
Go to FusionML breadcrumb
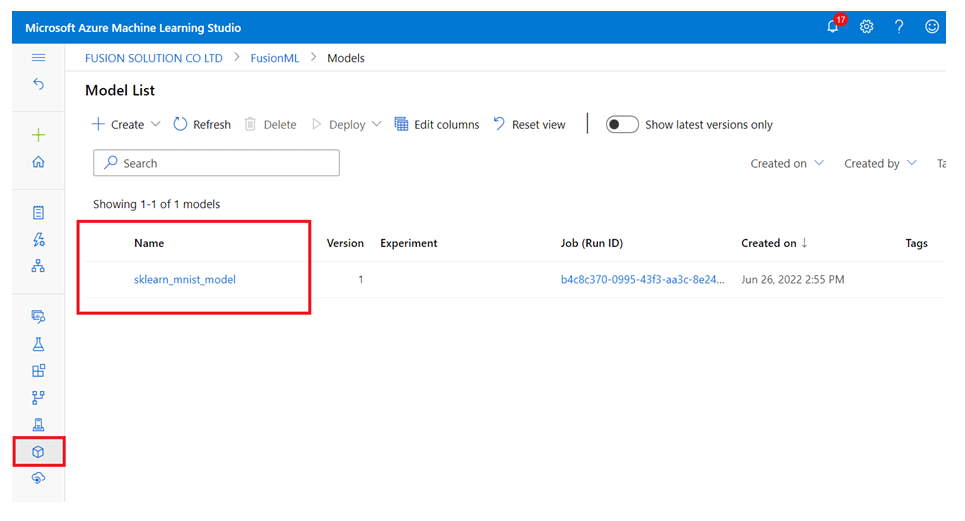(274, 58)
